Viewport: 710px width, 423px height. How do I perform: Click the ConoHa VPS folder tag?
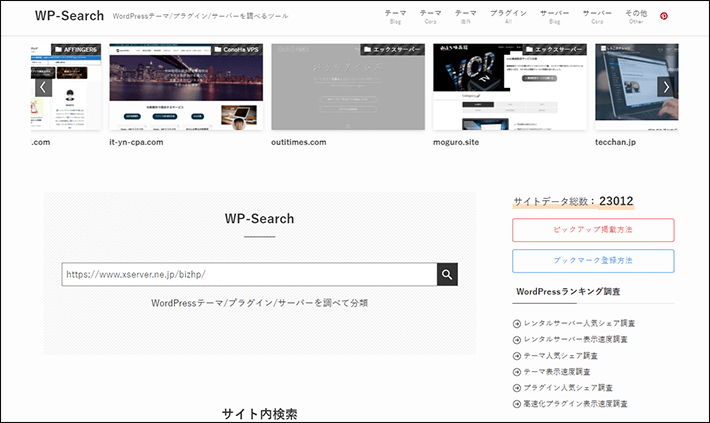click(237, 49)
